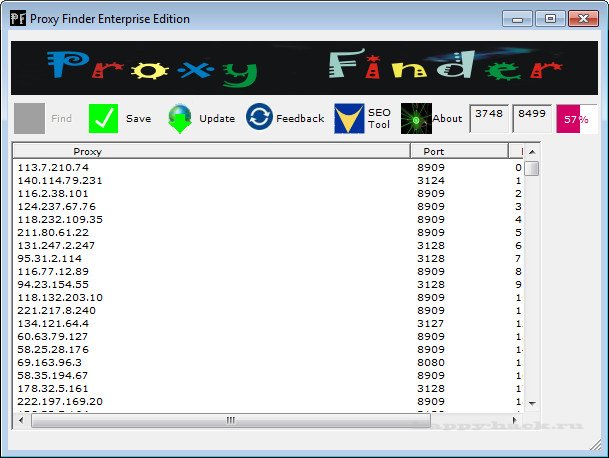Click the SEO Tool label
The image size is (609, 458).
click(x=379, y=118)
